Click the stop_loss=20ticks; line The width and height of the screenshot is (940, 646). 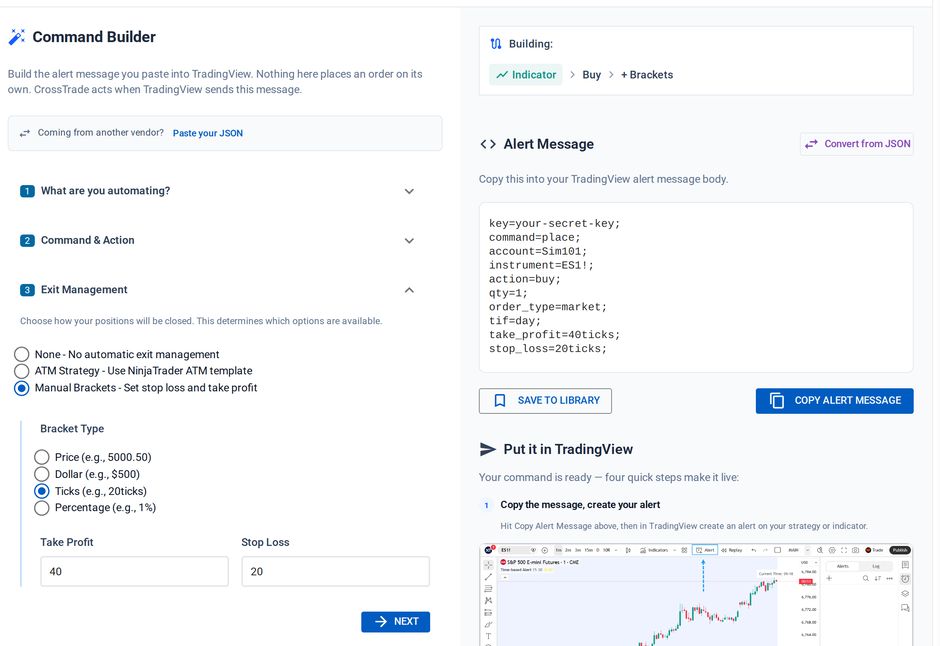(x=548, y=349)
